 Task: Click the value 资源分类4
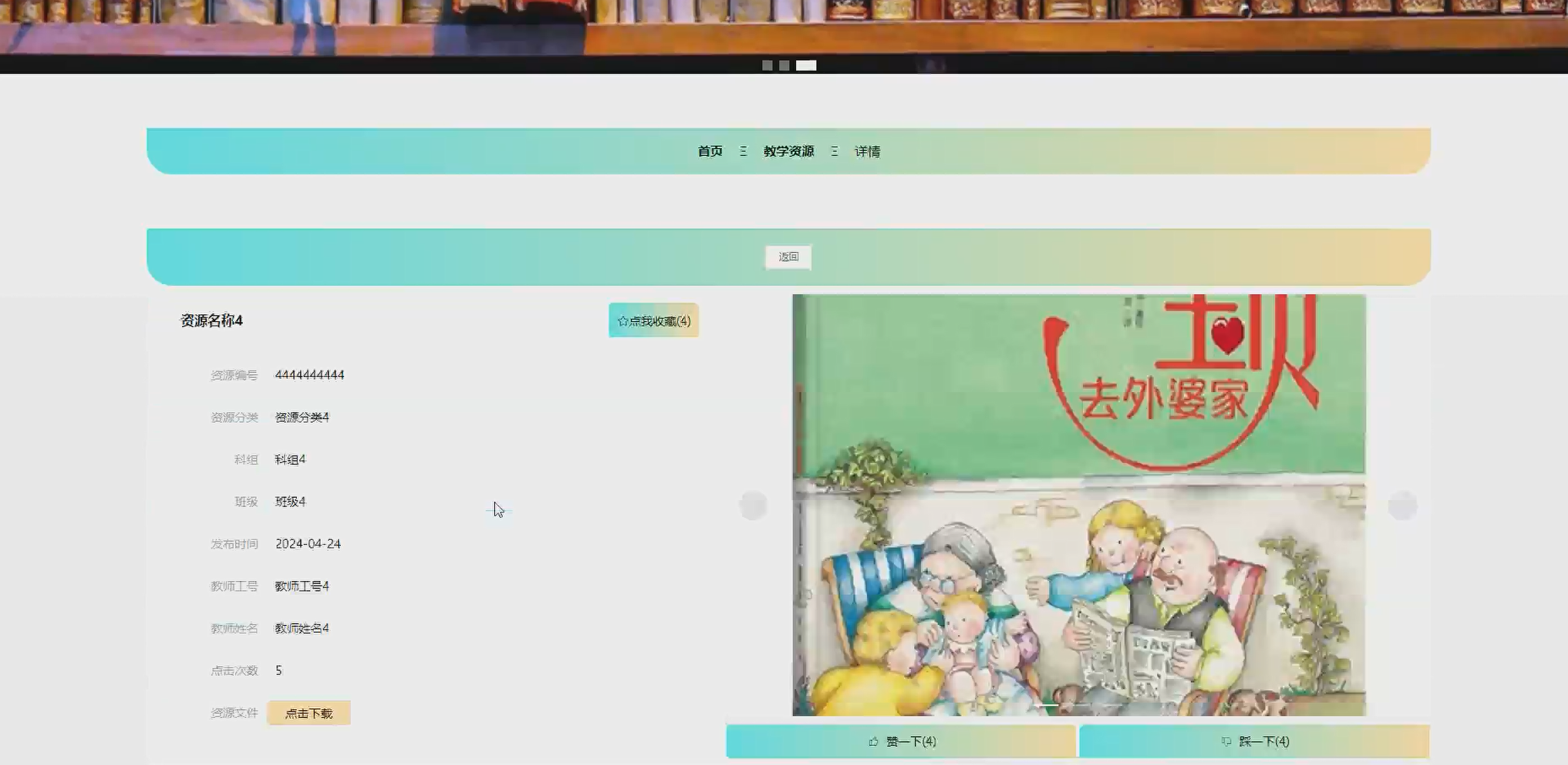(x=302, y=417)
